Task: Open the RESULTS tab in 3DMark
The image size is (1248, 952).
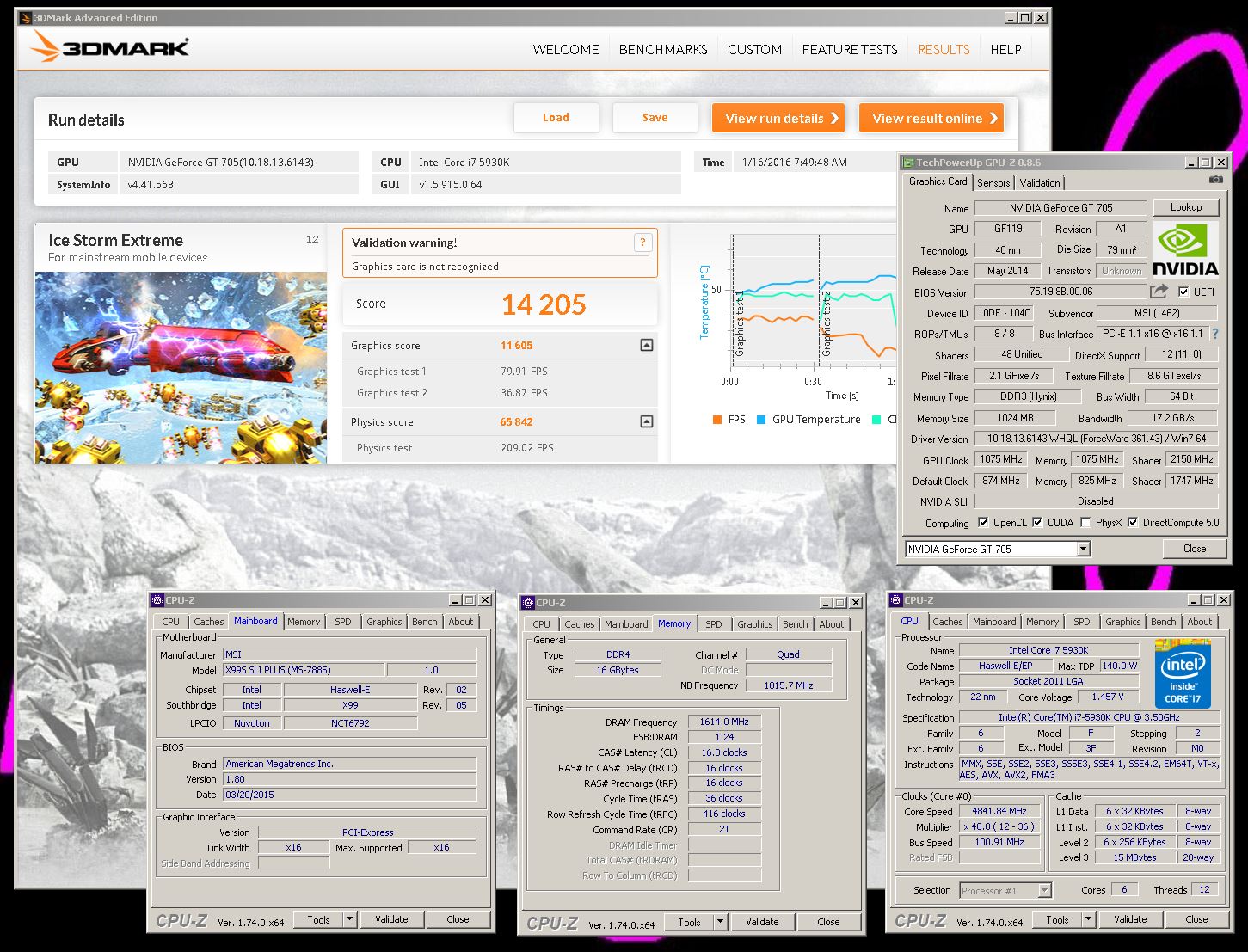Action: [x=944, y=49]
